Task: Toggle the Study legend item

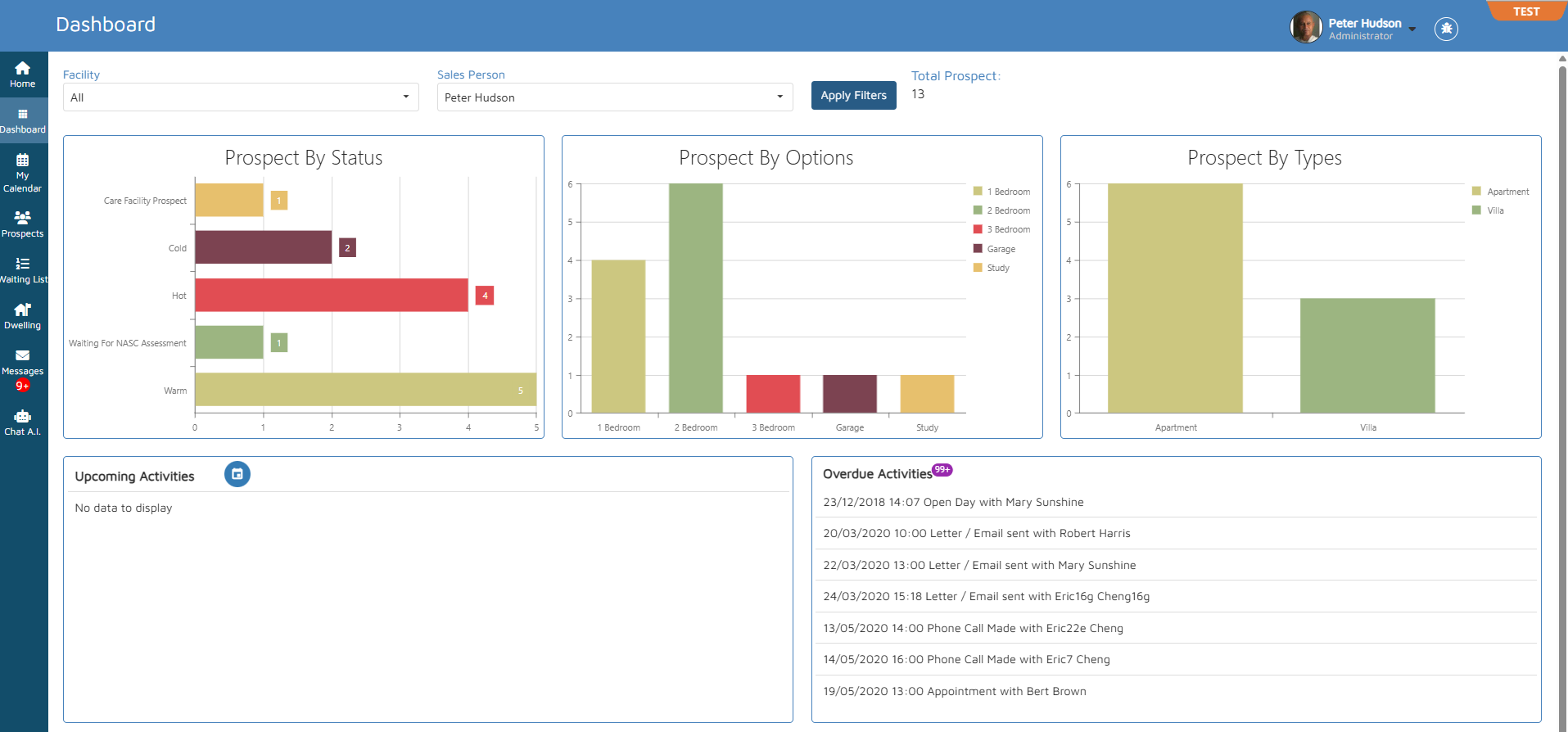Action: pyautogui.click(x=992, y=268)
